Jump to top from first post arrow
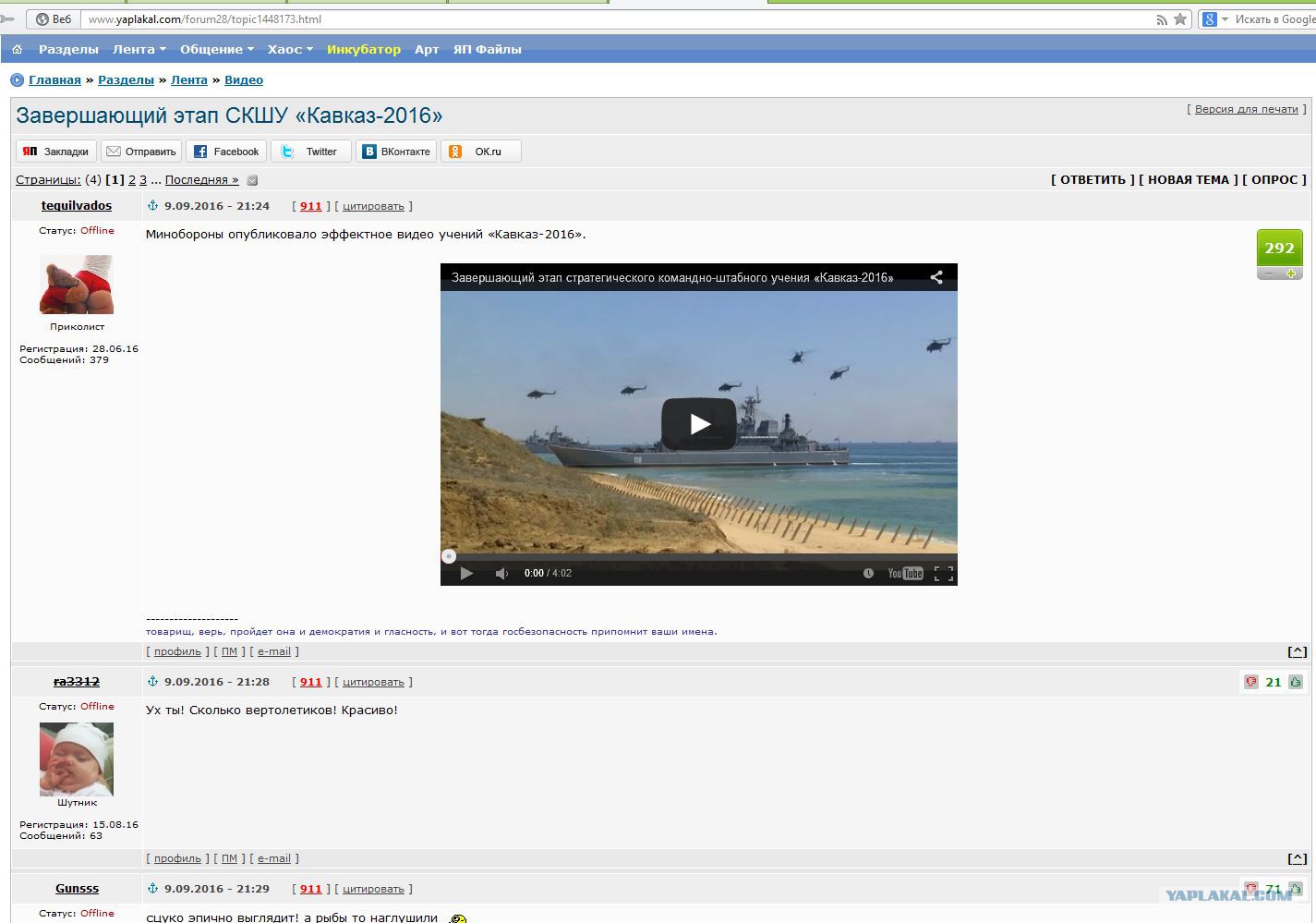Screen dimensions: 1316x923 click(x=1298, y=651)
